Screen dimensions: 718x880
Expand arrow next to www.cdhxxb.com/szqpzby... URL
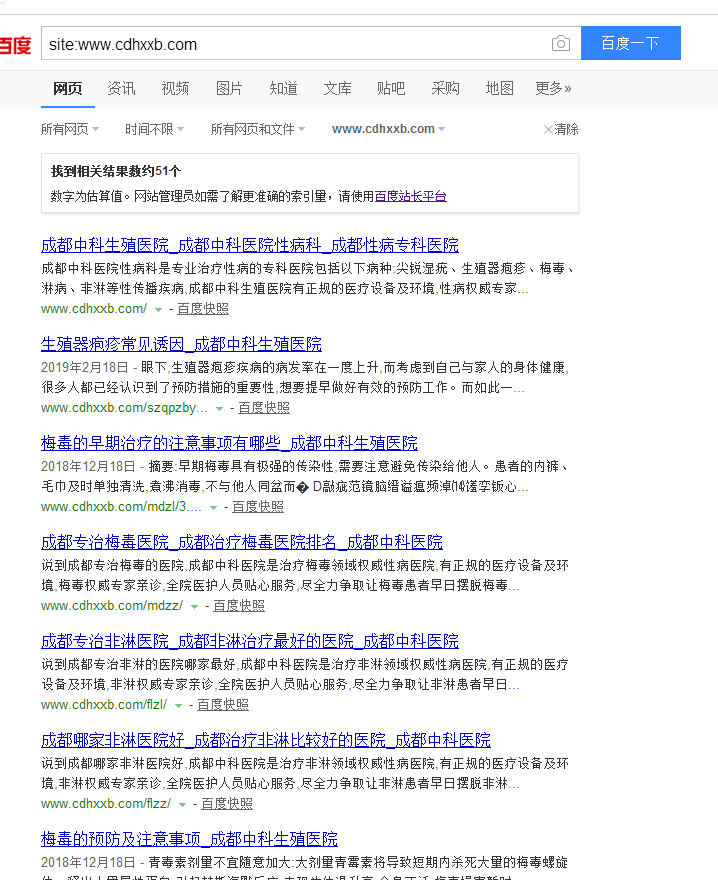click(x=219, y=409)
